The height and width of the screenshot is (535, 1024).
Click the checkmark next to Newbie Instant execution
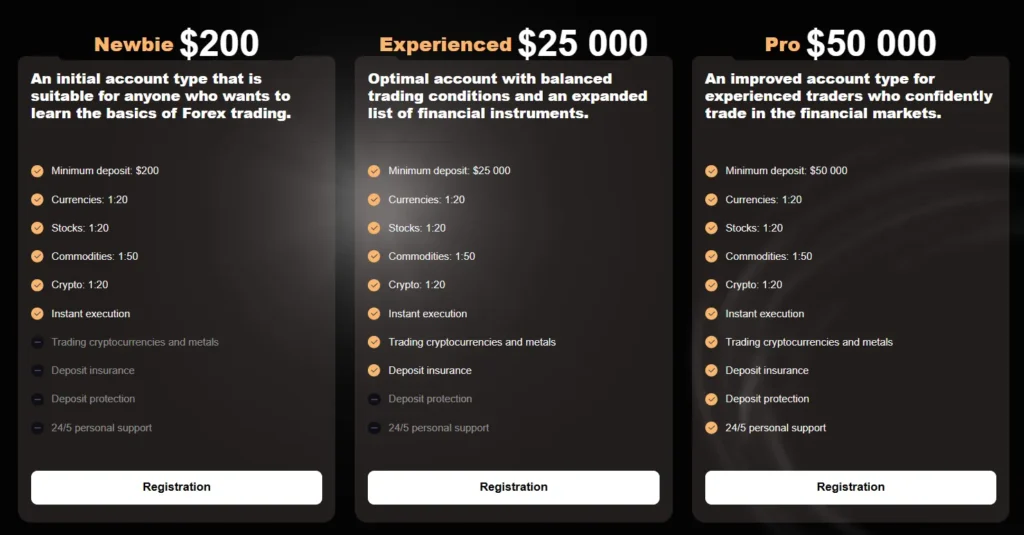coord(37,314)
